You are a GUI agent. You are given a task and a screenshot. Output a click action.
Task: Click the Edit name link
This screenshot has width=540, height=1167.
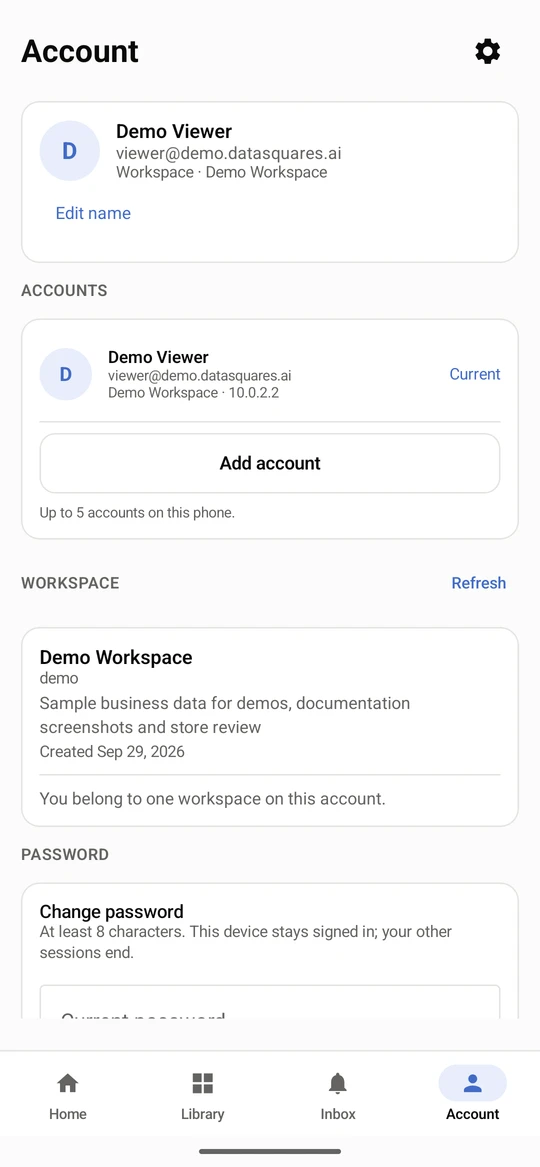[93, 214]
